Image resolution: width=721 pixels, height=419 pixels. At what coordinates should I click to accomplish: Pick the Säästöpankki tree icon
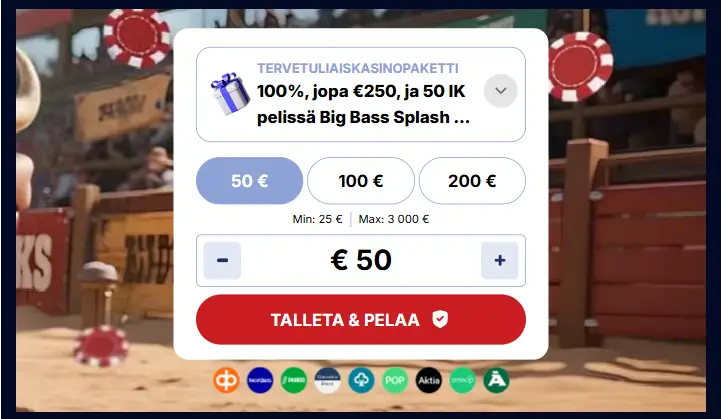coord(361,380)
